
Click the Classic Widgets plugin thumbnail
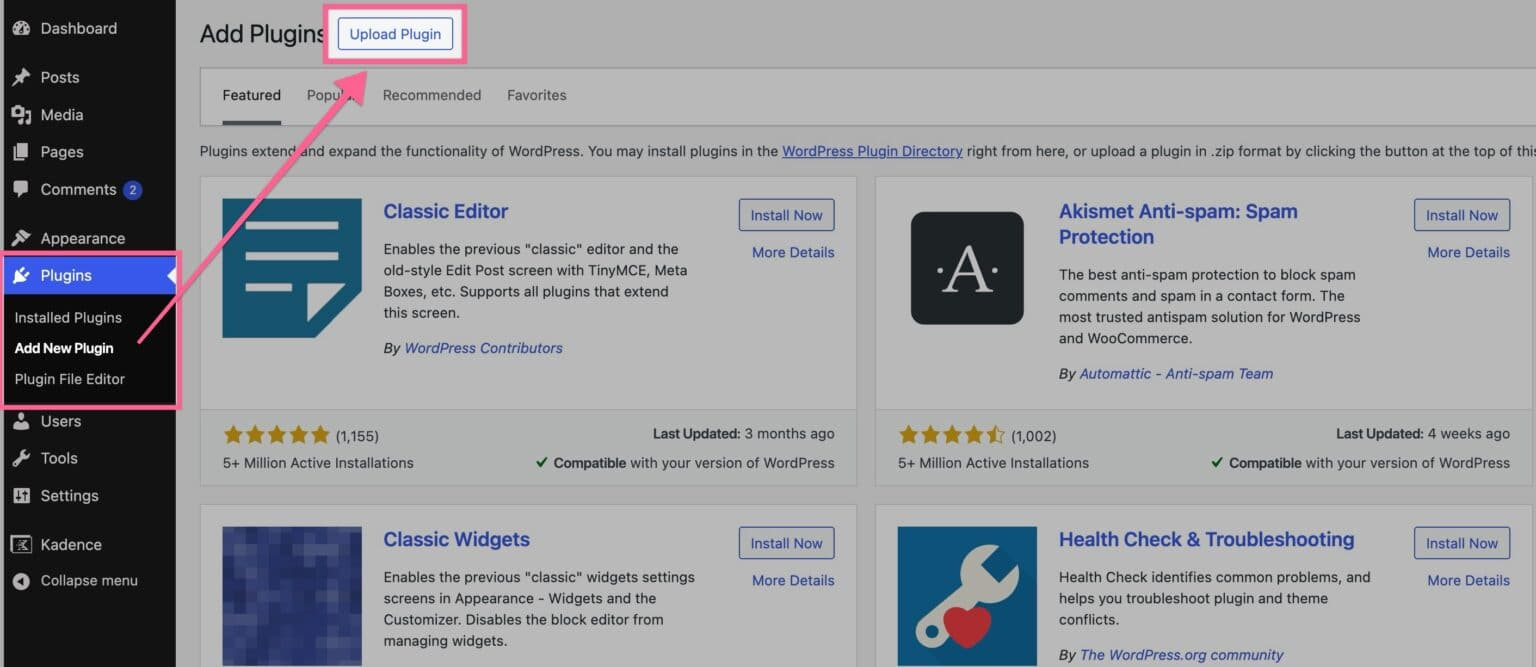[292, 596]
